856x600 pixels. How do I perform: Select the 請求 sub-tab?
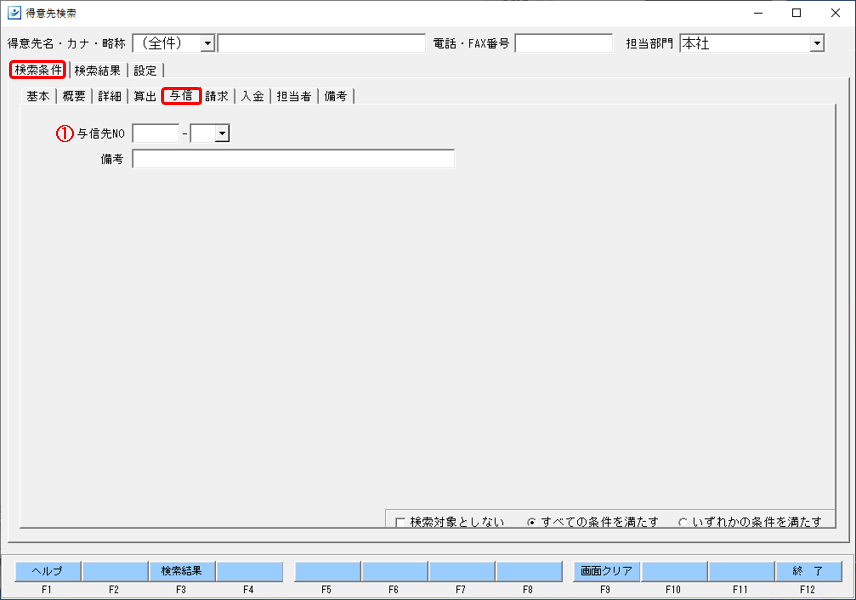[x=217, y=96]
